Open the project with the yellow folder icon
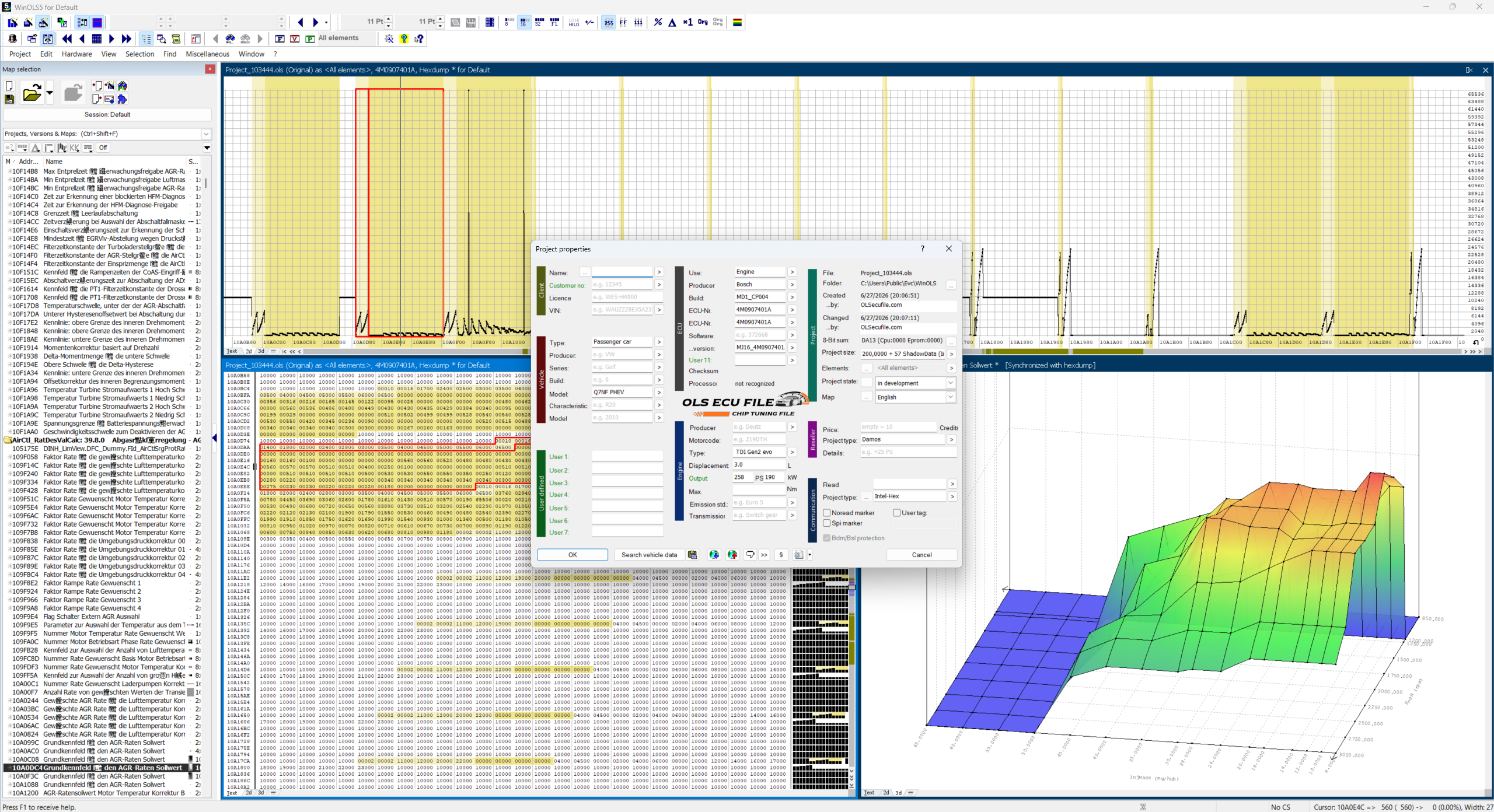Viewport: 1494px width, 812px height. pyautogui.click(x=32, y=93)
